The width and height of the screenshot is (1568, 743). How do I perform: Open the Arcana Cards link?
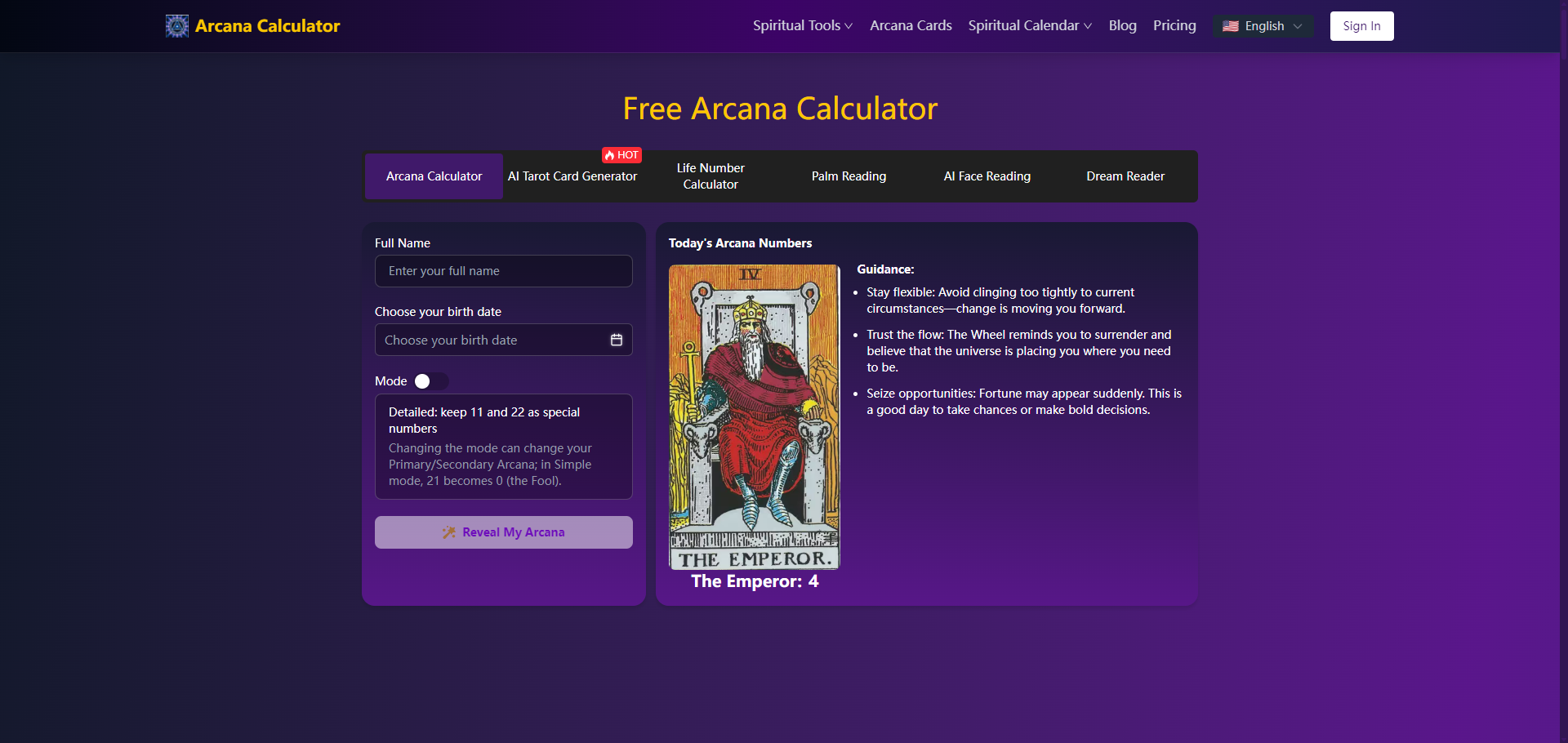coord(911,26)
